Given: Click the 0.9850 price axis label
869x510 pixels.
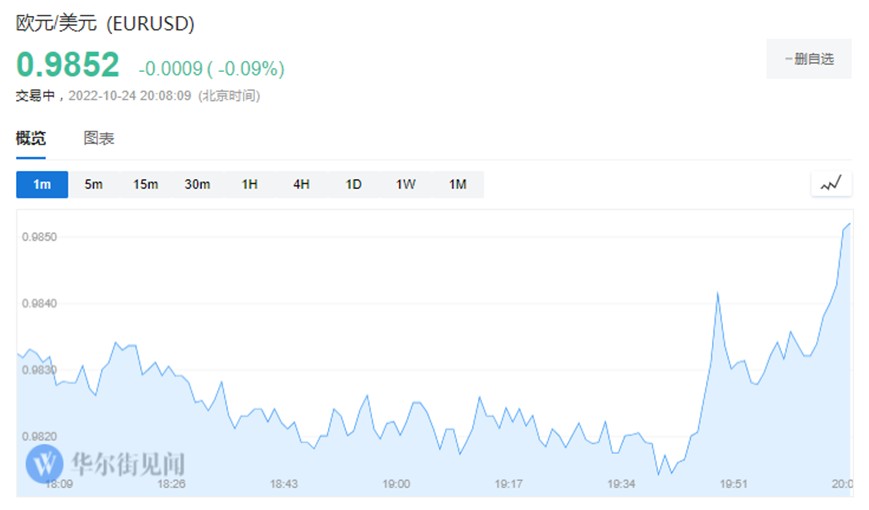Looking at the screenshot, I should pyautogui.click(x=38, y=237).
